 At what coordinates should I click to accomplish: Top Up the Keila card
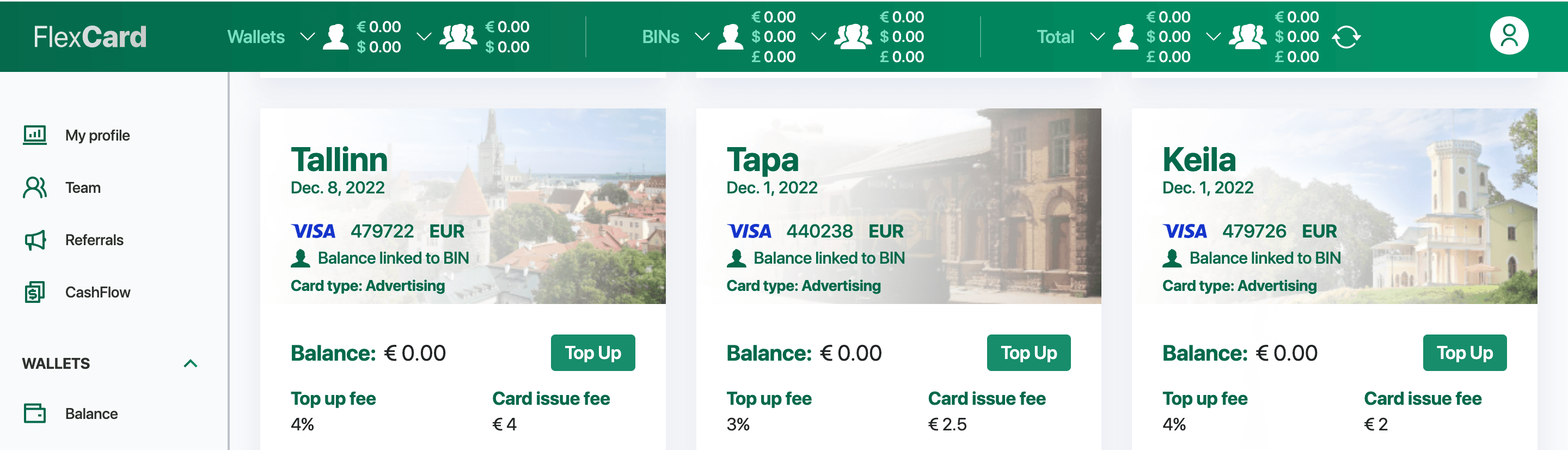pos(1464,352)
